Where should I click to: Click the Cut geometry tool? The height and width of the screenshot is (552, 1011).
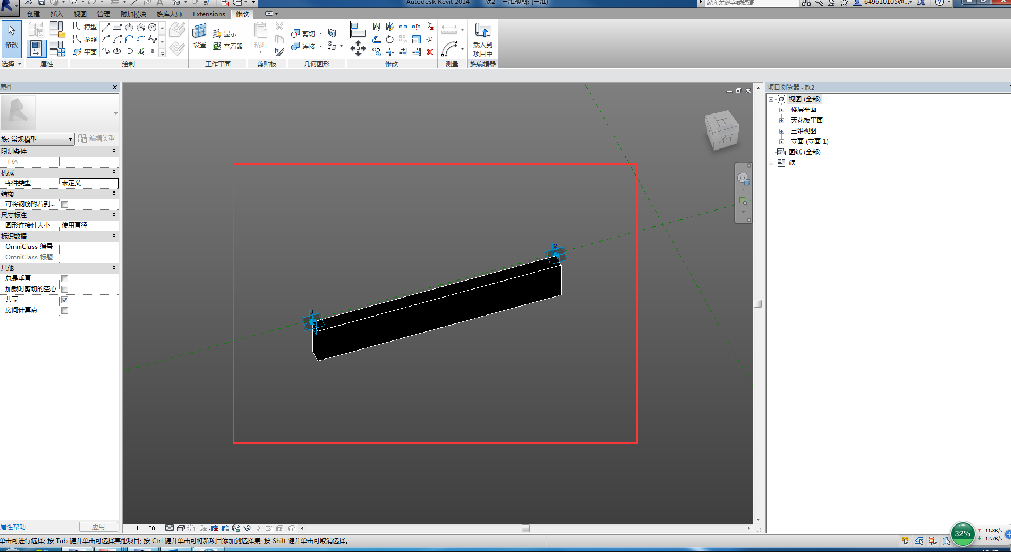coord(303,33)
